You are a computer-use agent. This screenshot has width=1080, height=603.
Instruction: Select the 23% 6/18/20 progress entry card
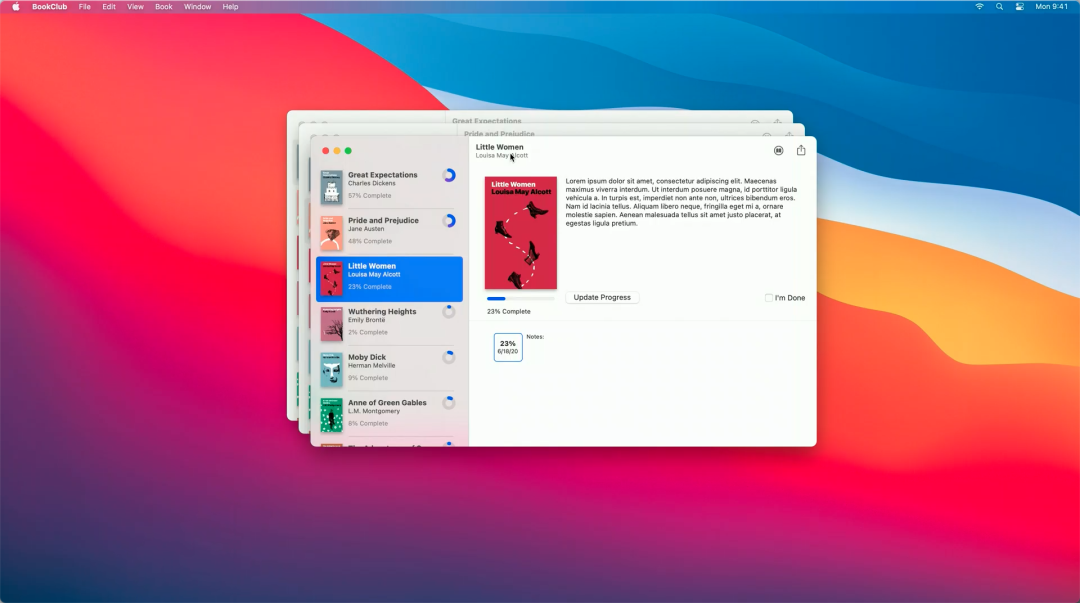coord(508,347)
